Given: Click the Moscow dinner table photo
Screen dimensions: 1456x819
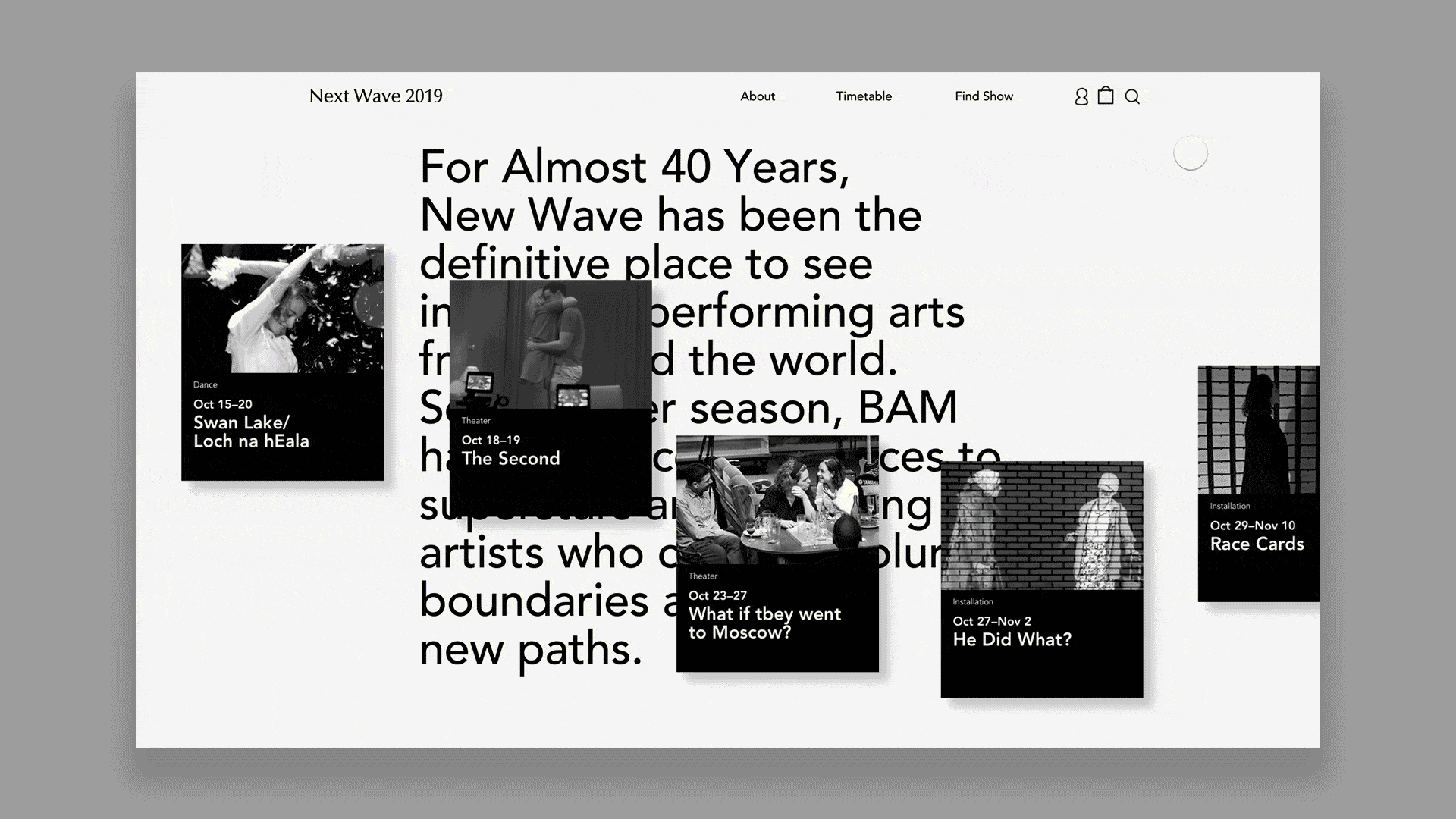Looking at the screenshot, I should pyautogui.click(x=777, y=502).
